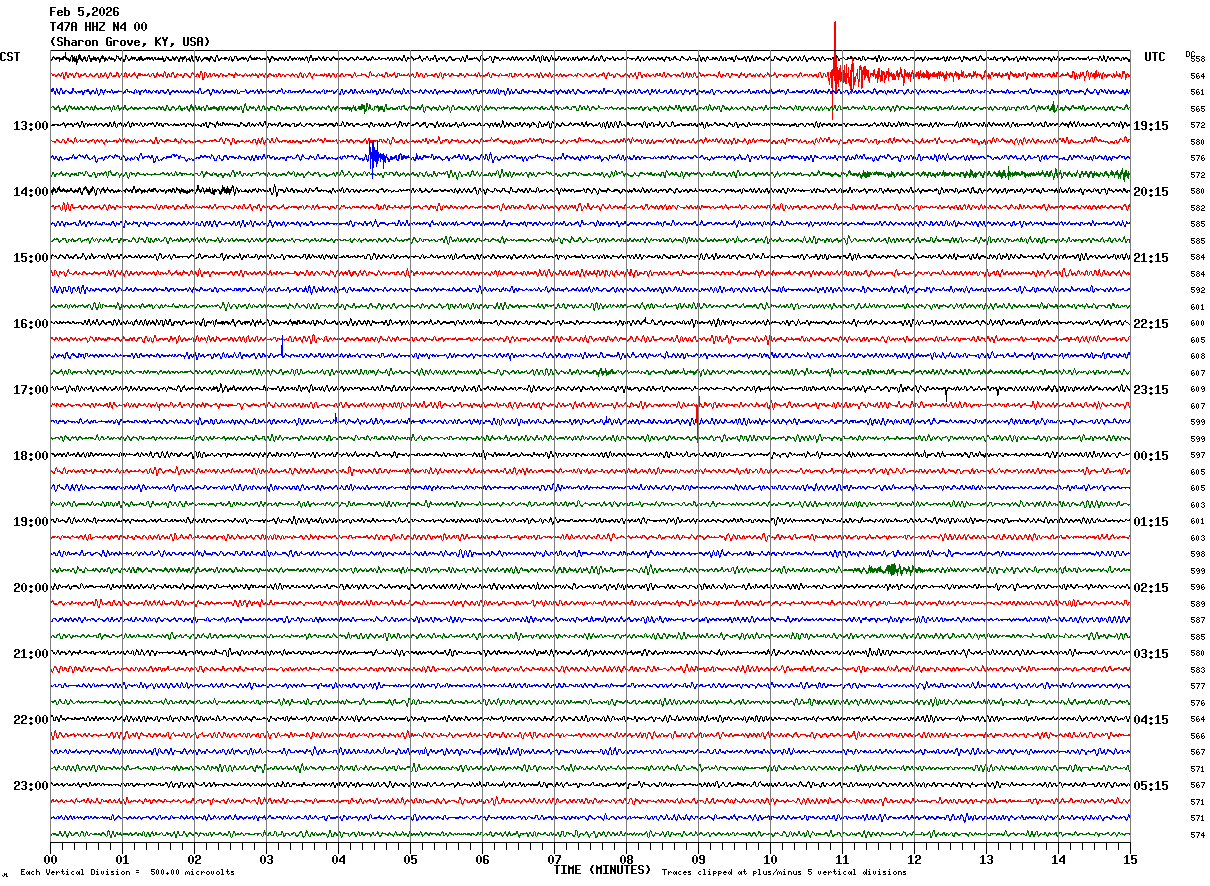This screenshot has width=1210, height=886.
Task: Click the blue spike on the 16:30 trace
Action: 282,347
